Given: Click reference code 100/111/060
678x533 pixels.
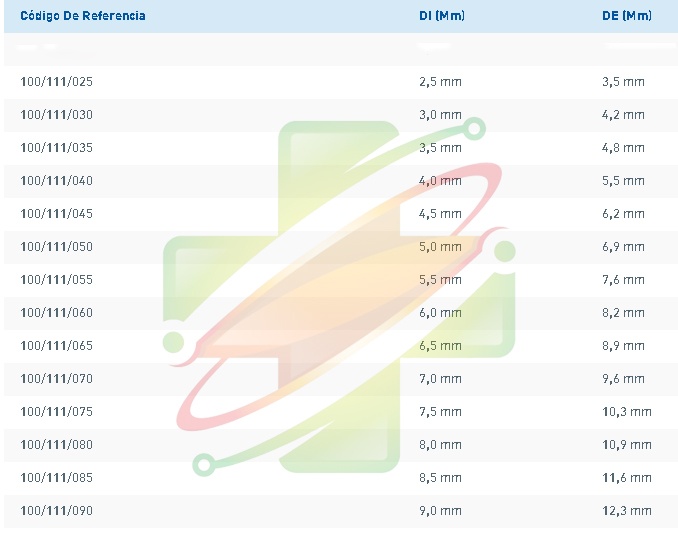Looking at the screenshot, I should 57,313.
